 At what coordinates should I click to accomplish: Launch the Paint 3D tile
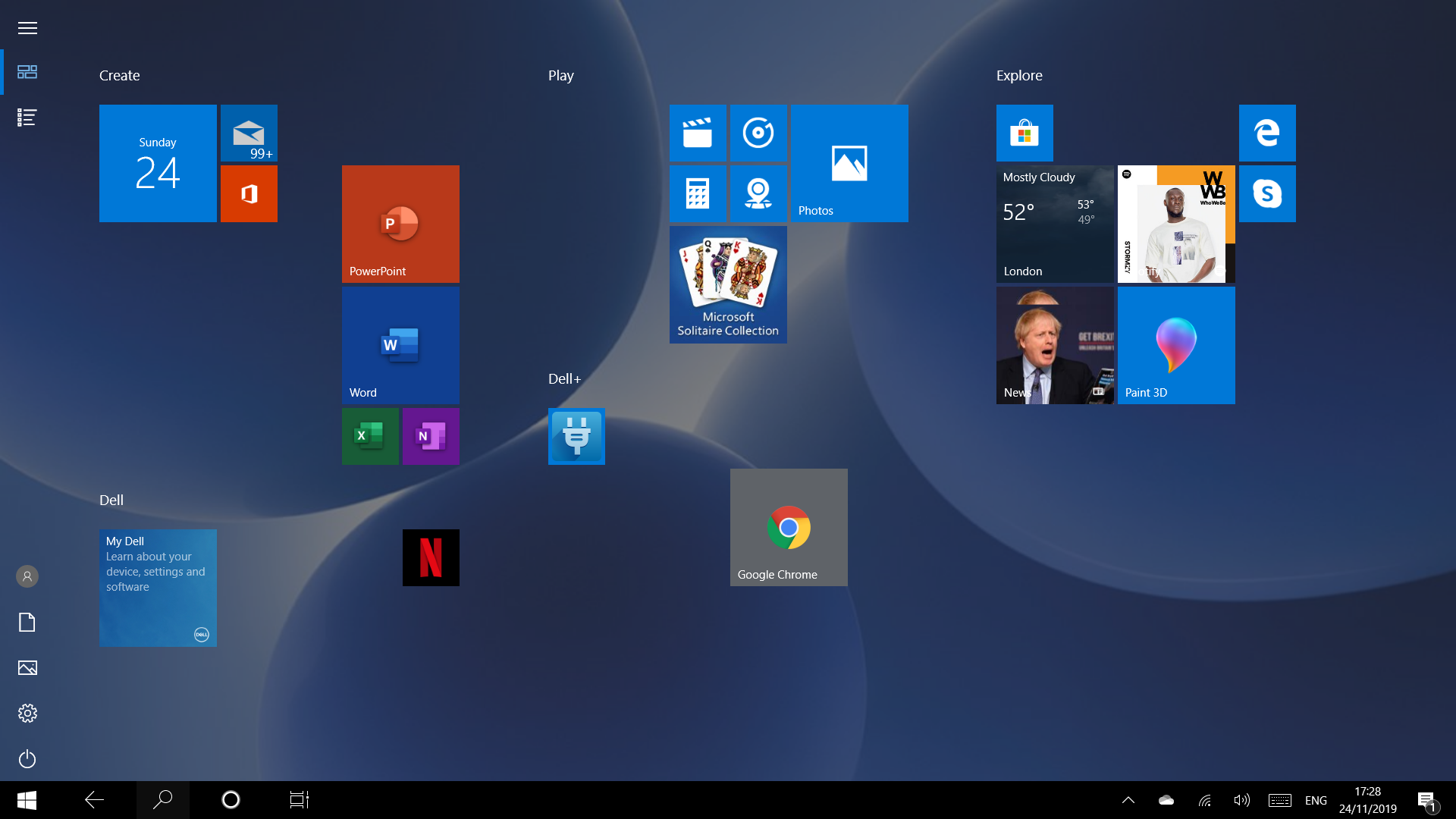tap(1176, 345)
